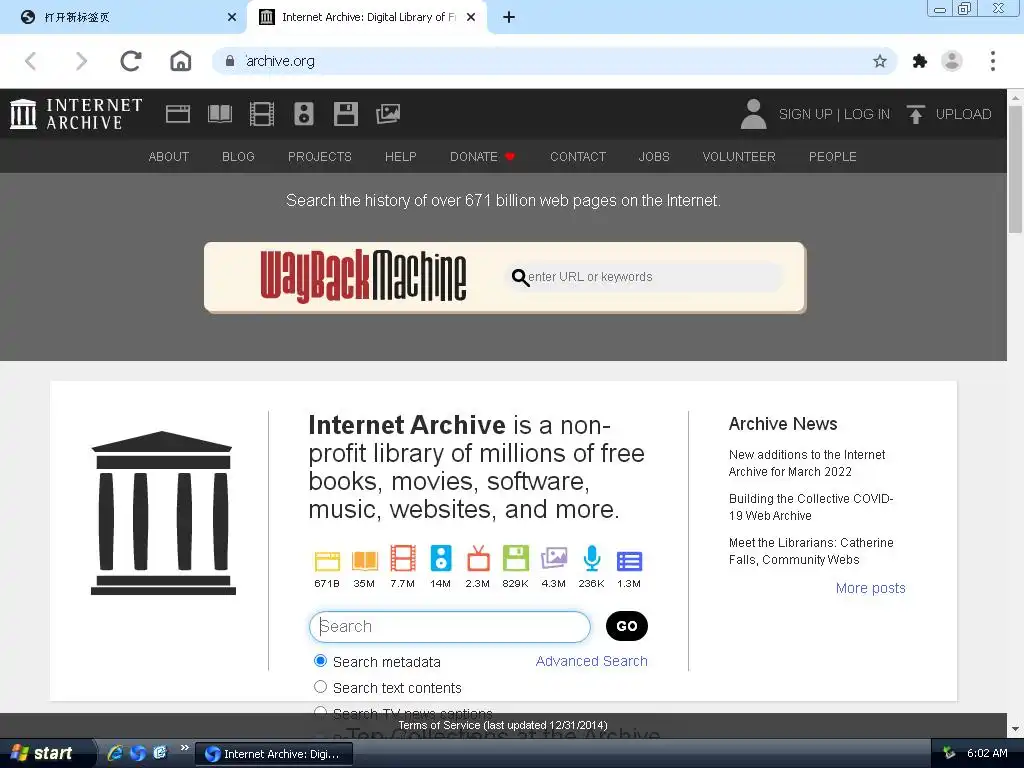Click the scrollbar down arrow
1024x768 pixels.
pyautogui.click(x=1015, y=728)
